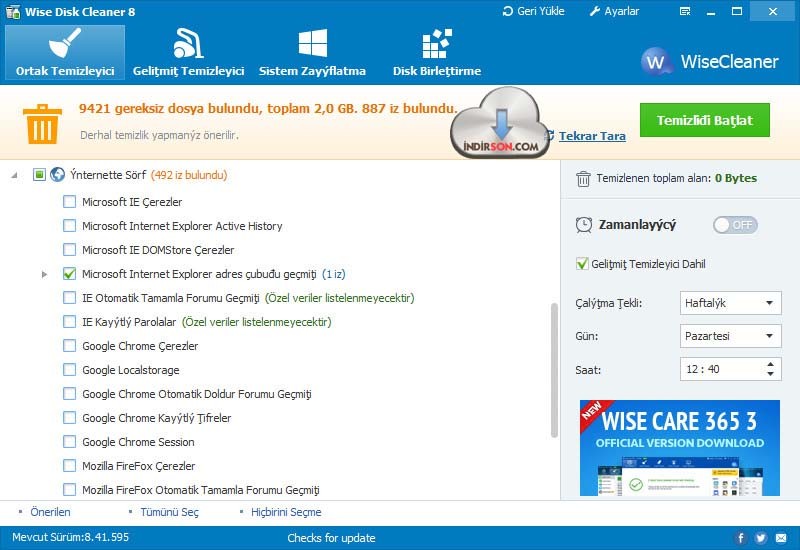Check Google Localstorage checkbox

coord(69,369)
